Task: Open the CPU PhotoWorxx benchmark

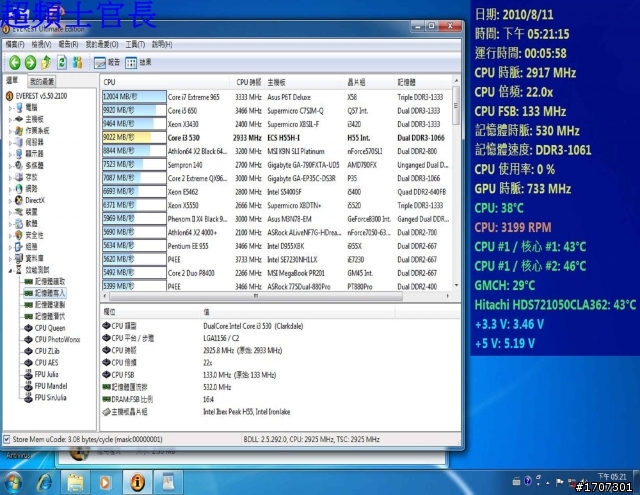Action: [x=52, y=340]
